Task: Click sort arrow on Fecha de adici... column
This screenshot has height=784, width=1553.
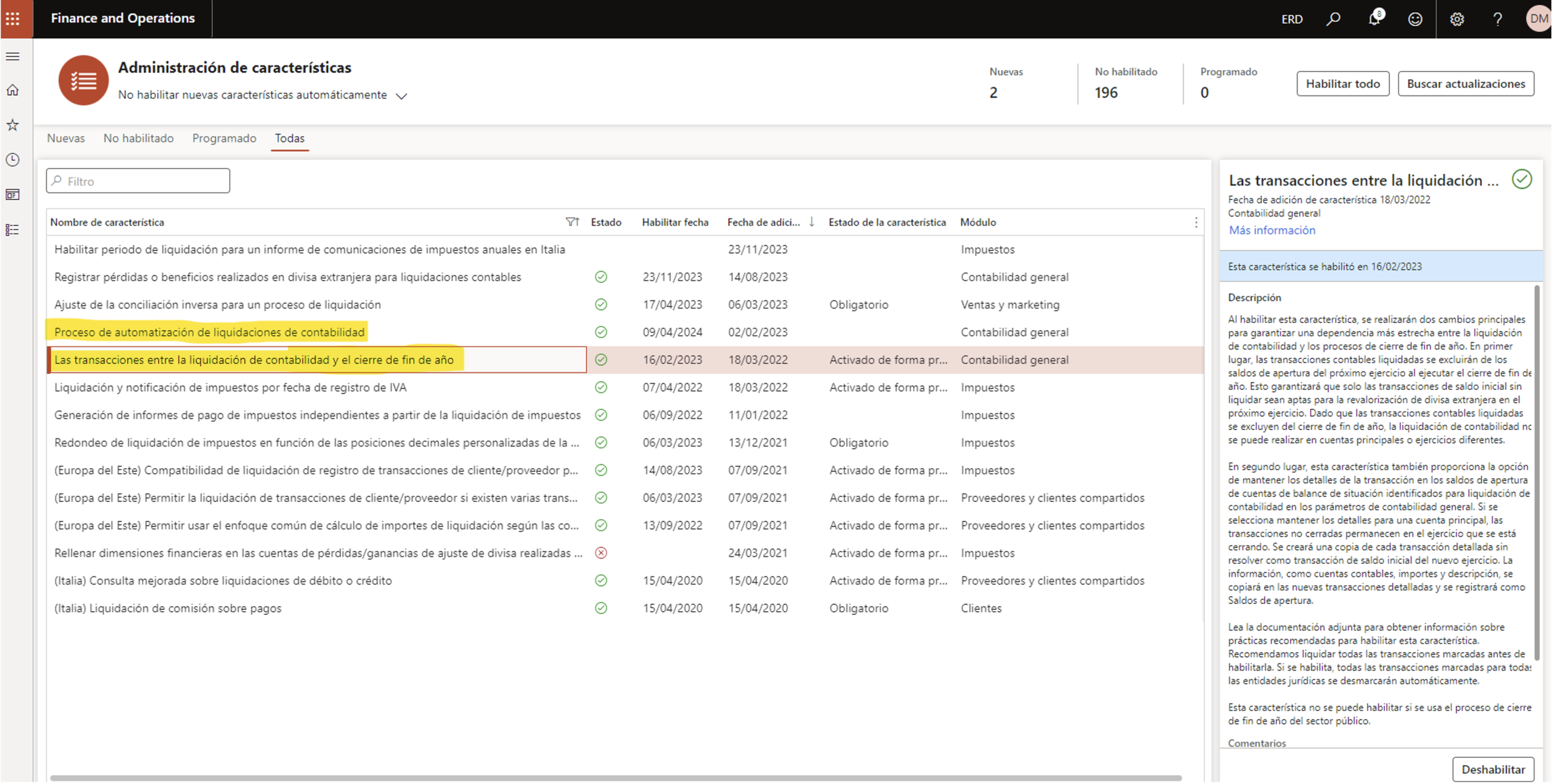Action: point(811,222)
